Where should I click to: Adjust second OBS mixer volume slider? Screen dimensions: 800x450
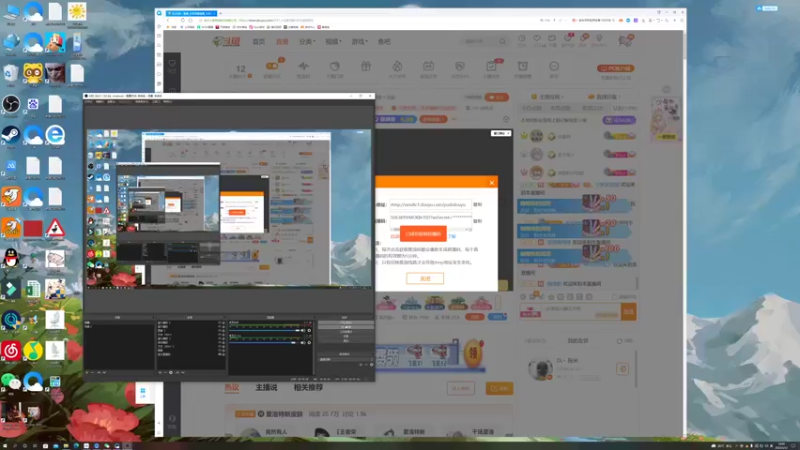(264, 342)
